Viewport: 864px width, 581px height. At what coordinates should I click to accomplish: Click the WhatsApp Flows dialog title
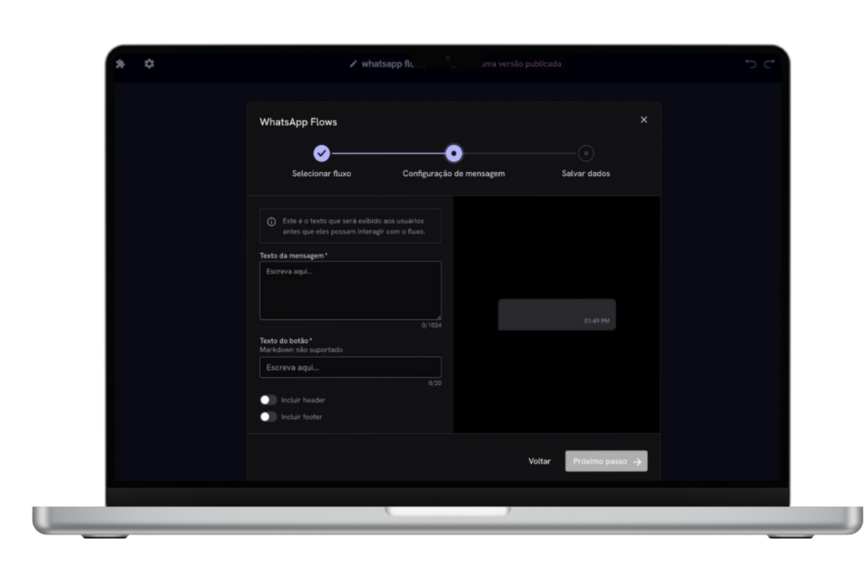(298, 122)
